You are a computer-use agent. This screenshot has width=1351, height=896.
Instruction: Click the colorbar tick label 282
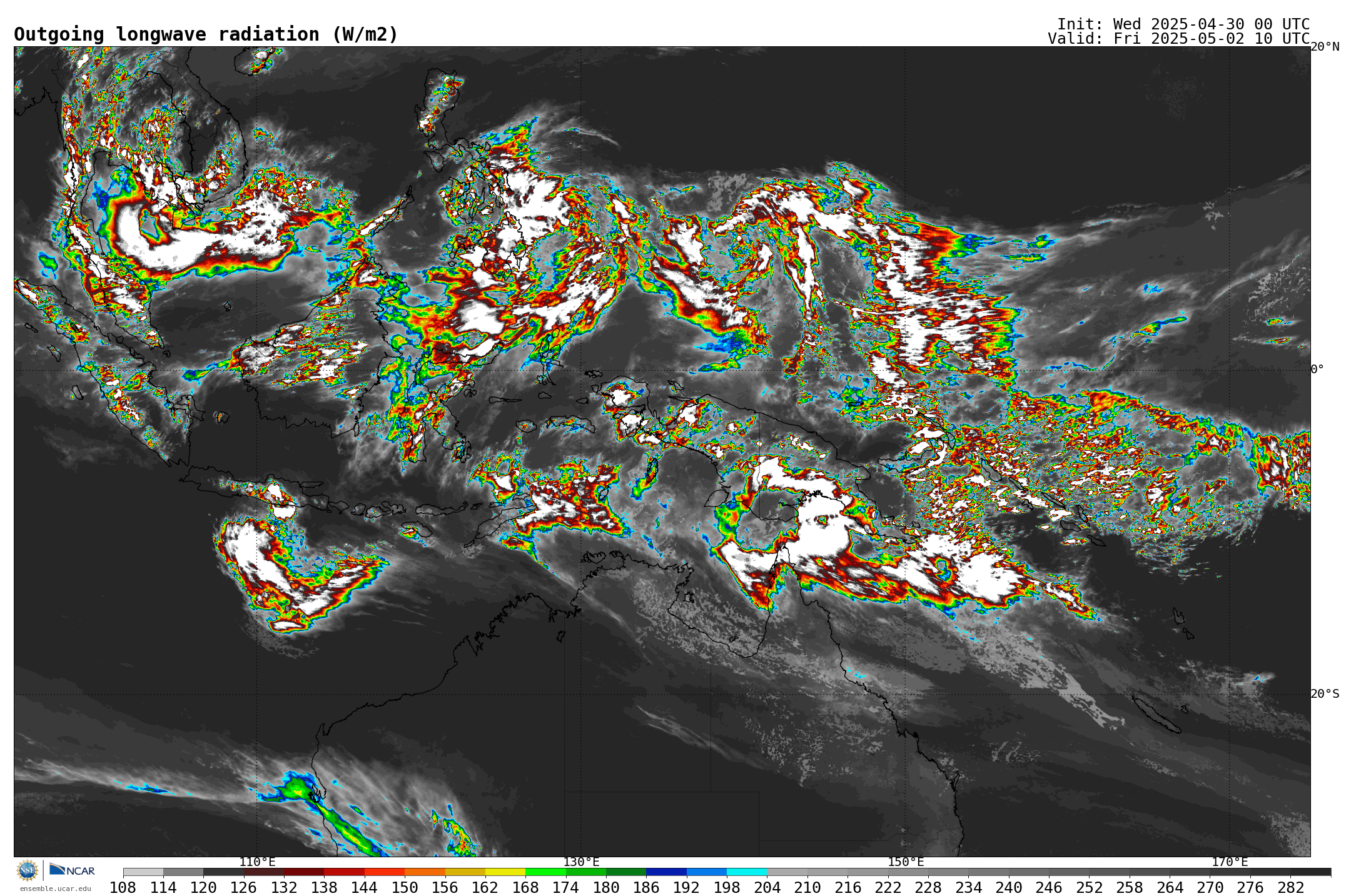tap(1290, 888)
